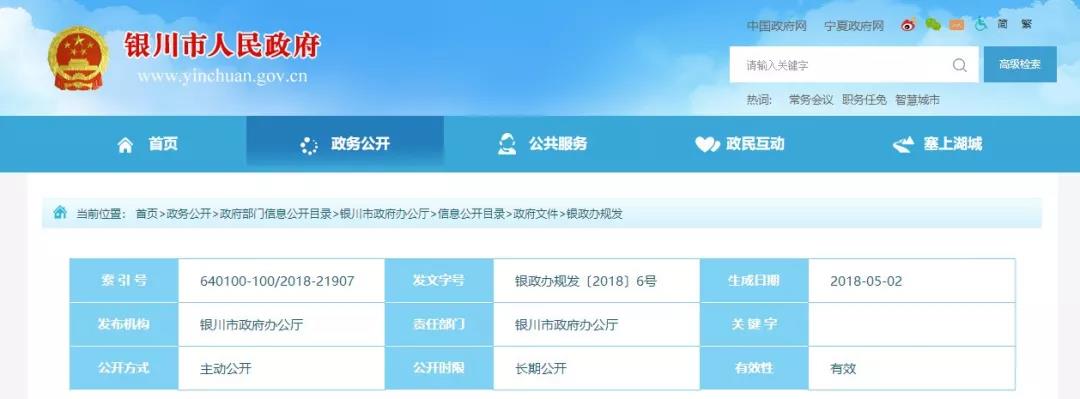Click the hearts icon beside 政民互动
1080x399 pixels.
(x=707, y=145)
